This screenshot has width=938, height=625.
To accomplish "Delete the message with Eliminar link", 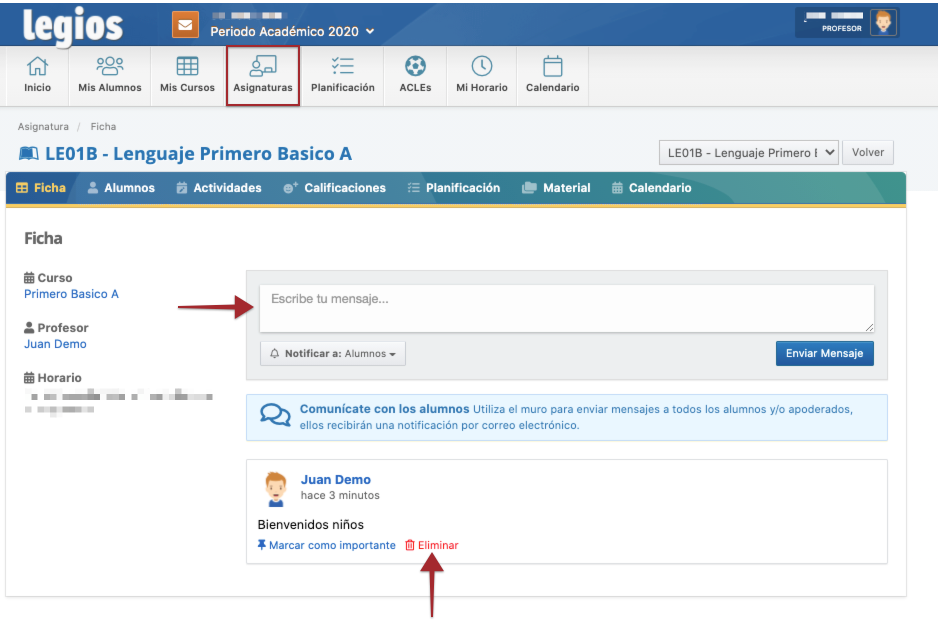I will coord(432,545).
